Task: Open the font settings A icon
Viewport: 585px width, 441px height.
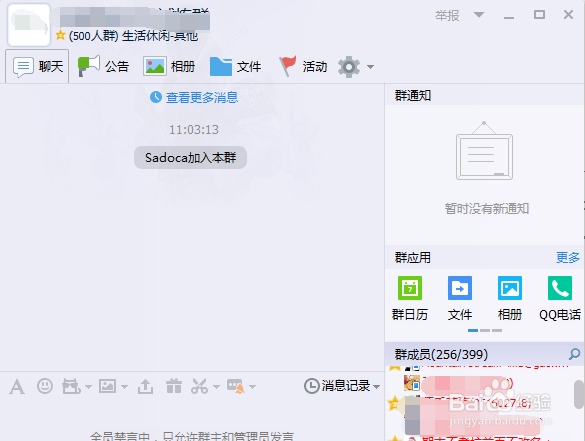Action: [17, 387]
